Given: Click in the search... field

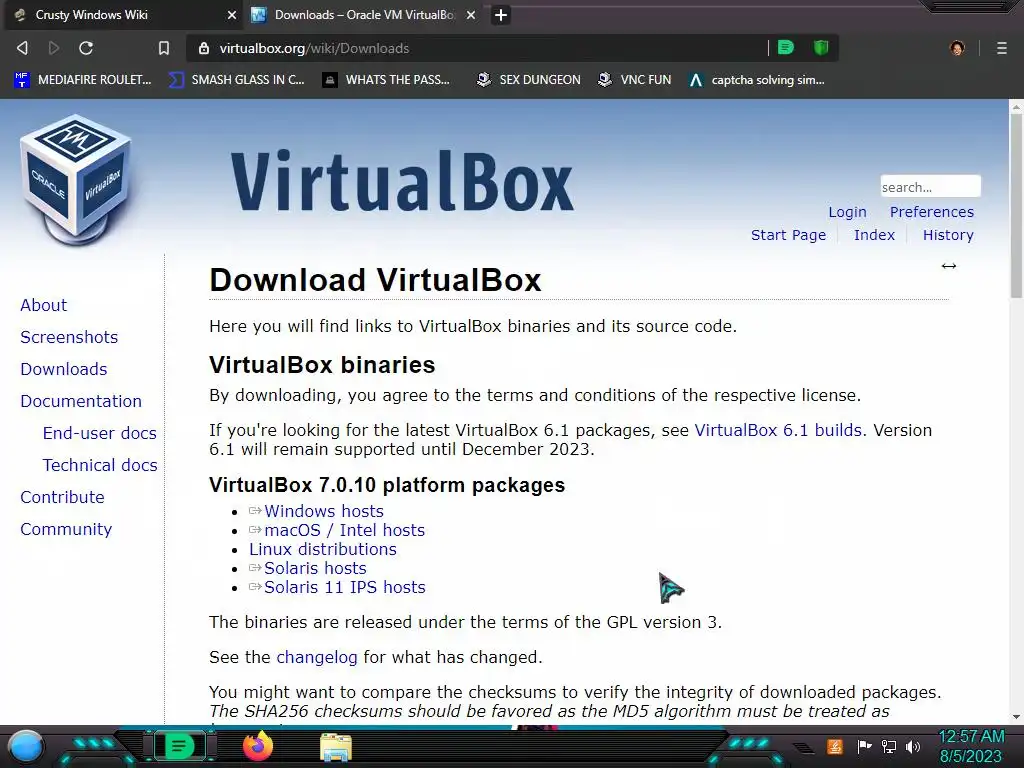Looking at the screenshot, I should tap(930, 187).
